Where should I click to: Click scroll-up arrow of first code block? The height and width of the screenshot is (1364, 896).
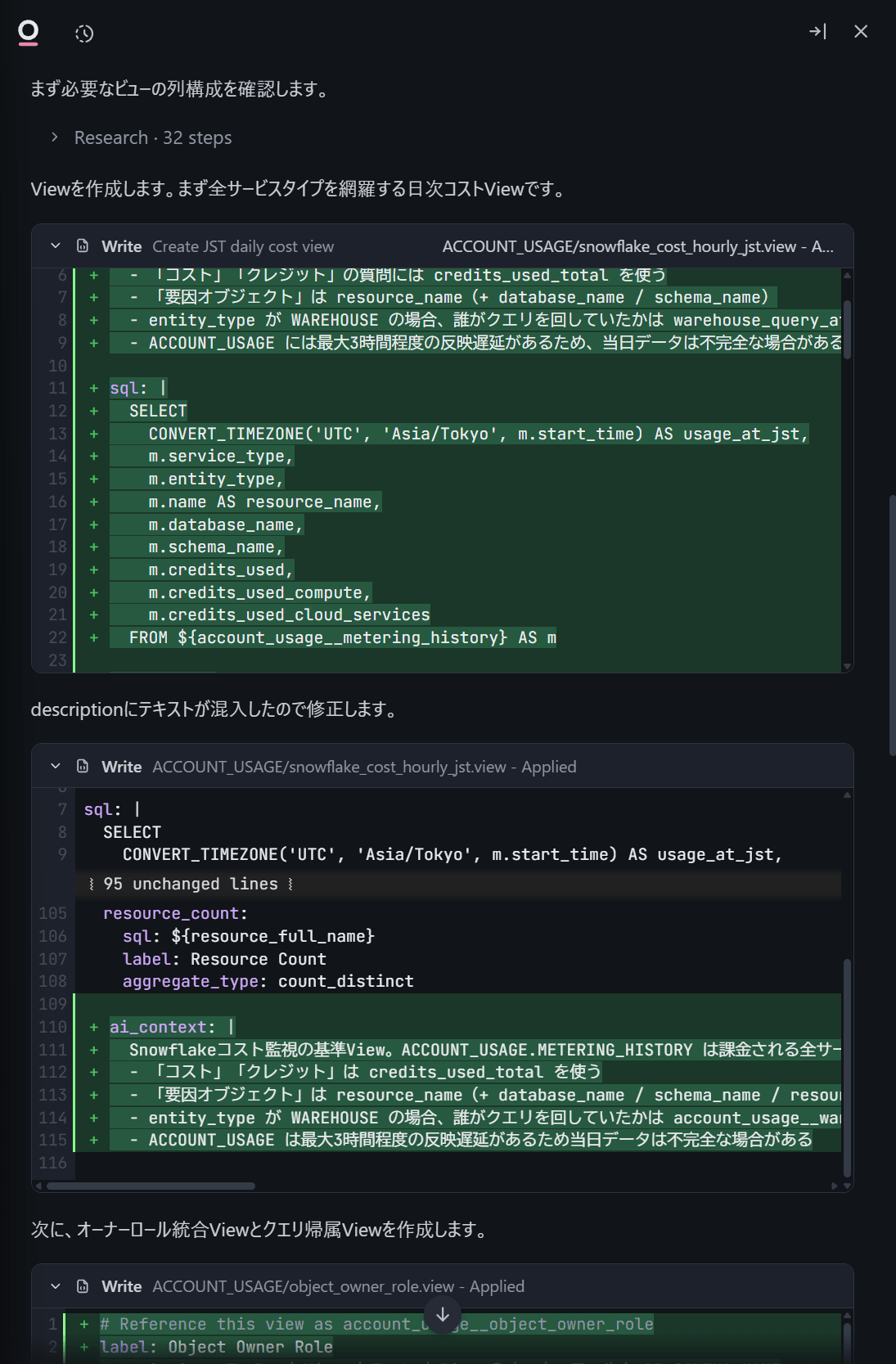point(847,275)
